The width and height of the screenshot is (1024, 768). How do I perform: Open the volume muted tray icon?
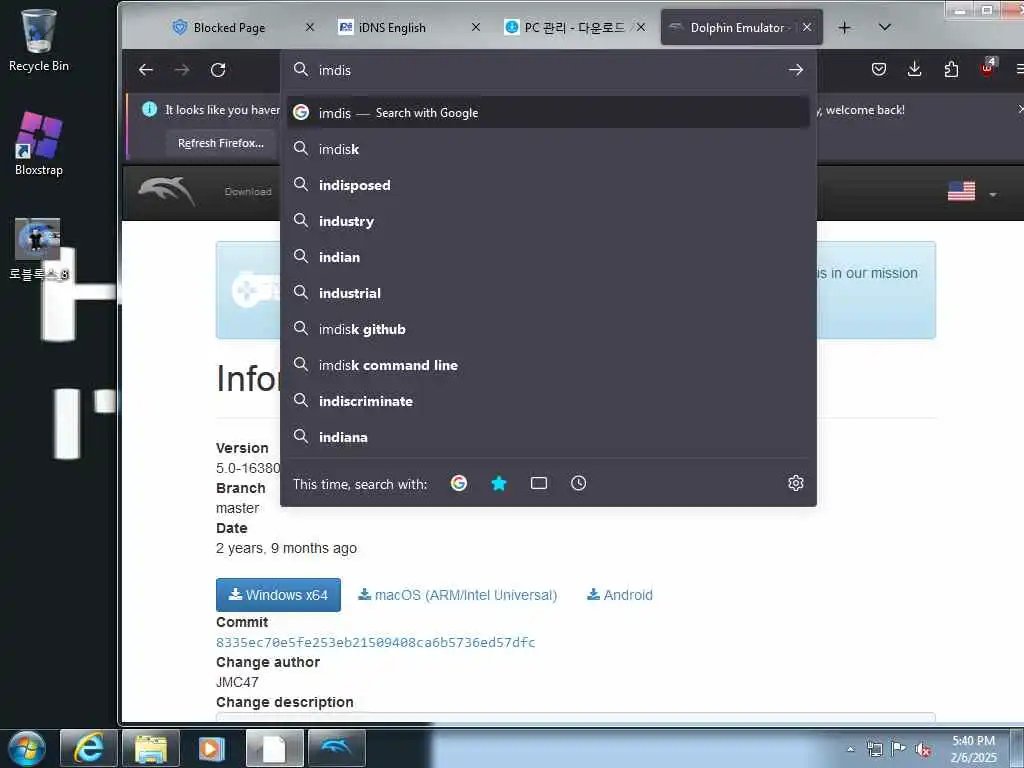click(x=923, y=749)
